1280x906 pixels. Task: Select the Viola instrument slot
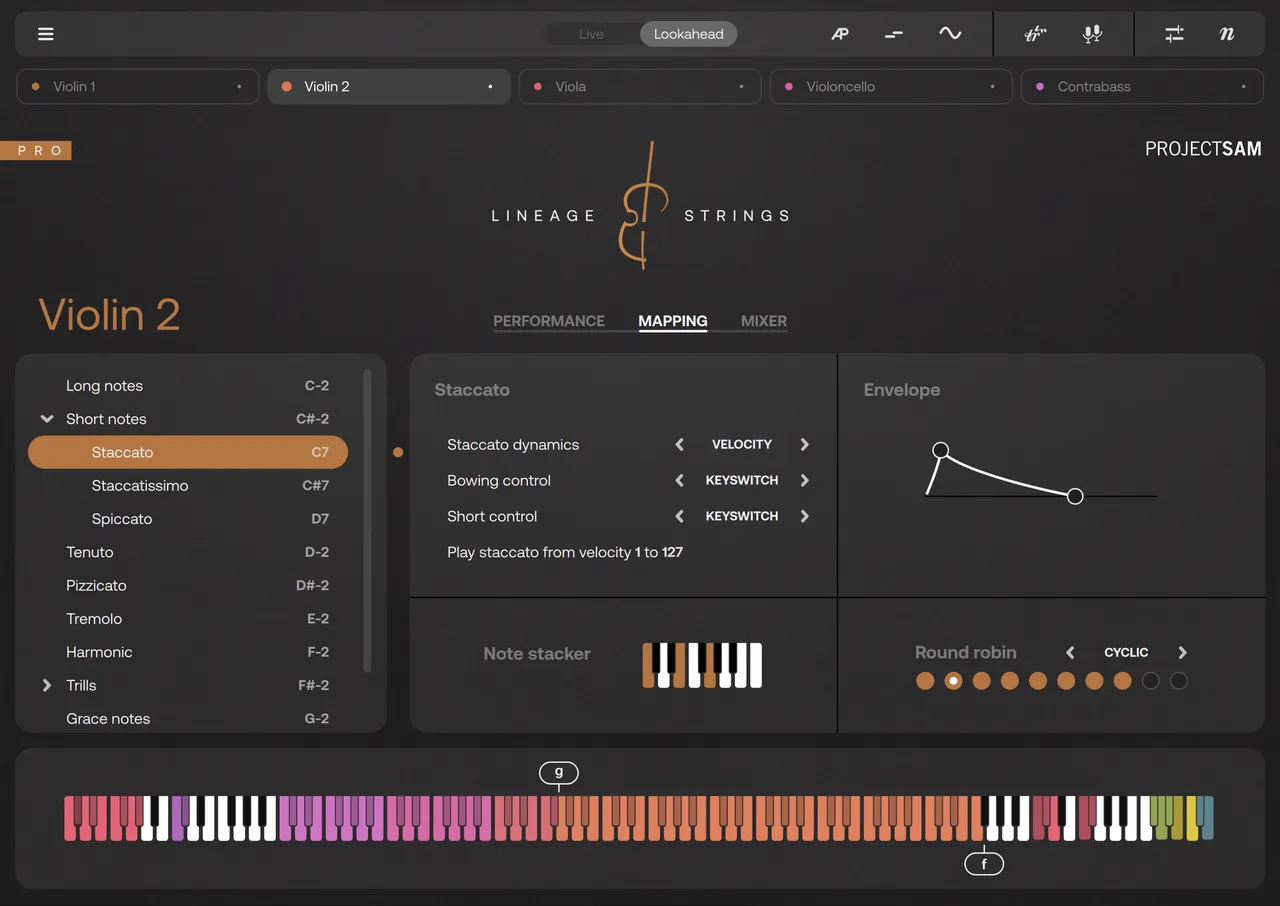[640, 87]
